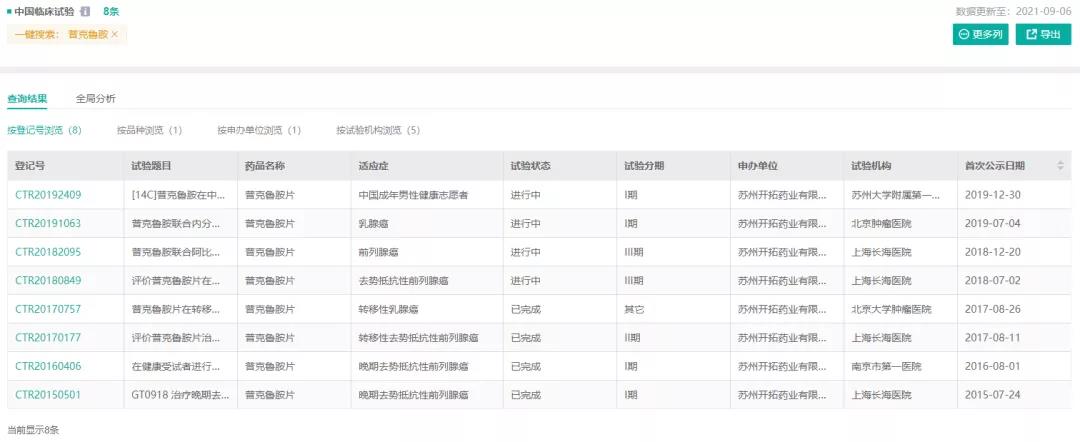Open trial CTR20170757
This screenshot has height=442, width=1080.
point(48,309)
